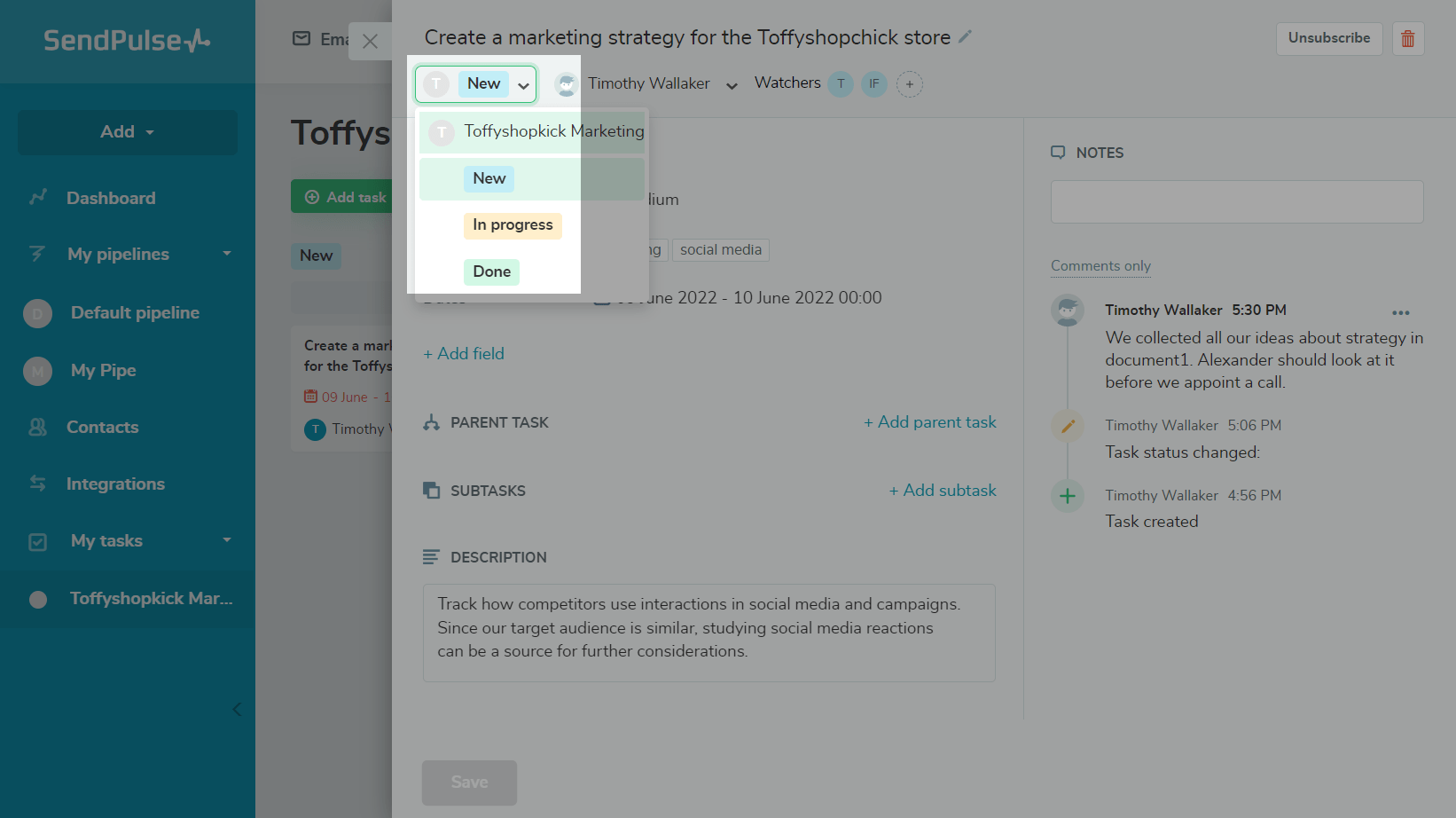
Task: Click the Save button
Action: point(469,783)
